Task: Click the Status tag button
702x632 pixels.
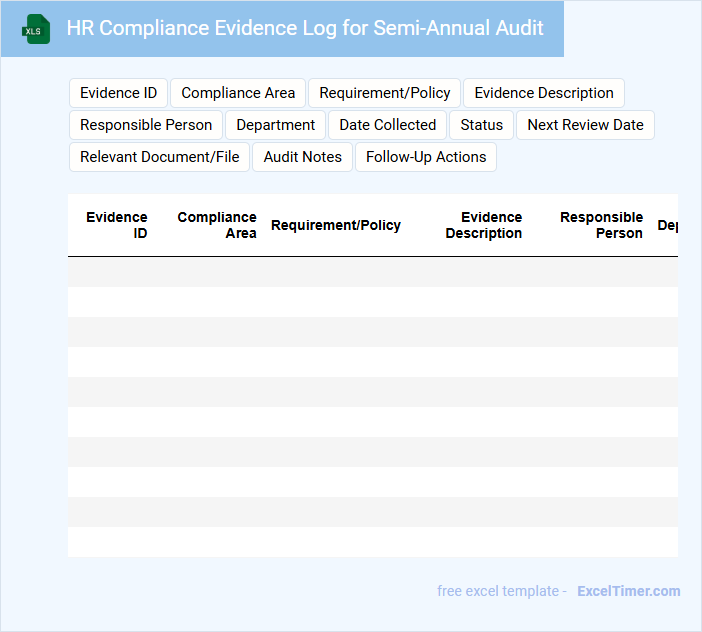Action: [x=481, y=125]
